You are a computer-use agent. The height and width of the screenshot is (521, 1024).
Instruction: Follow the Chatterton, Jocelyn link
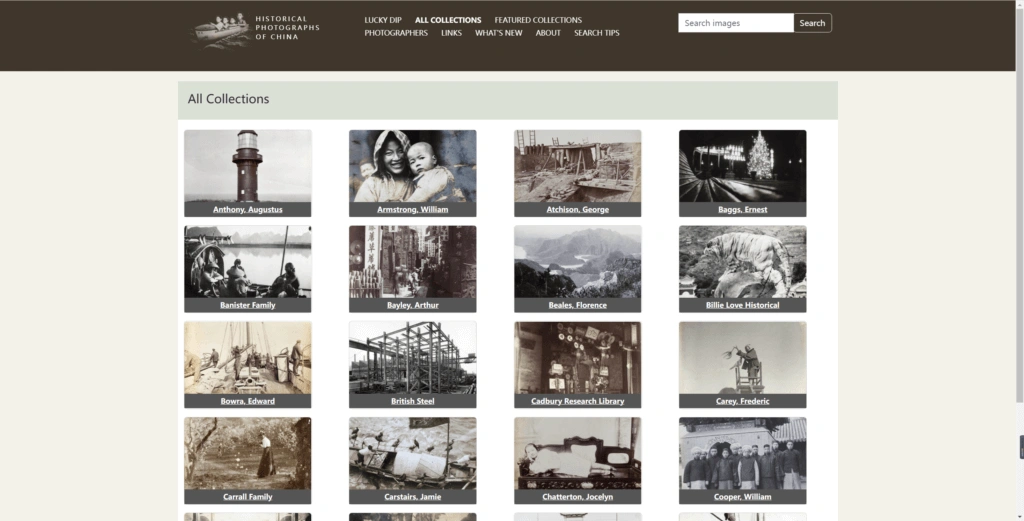click(x=577, y=497)
